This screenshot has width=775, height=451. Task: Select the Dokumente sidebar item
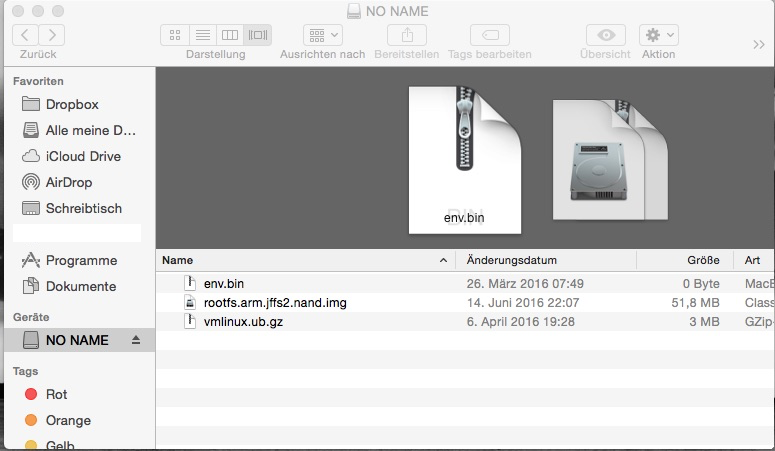click(80, 286)
